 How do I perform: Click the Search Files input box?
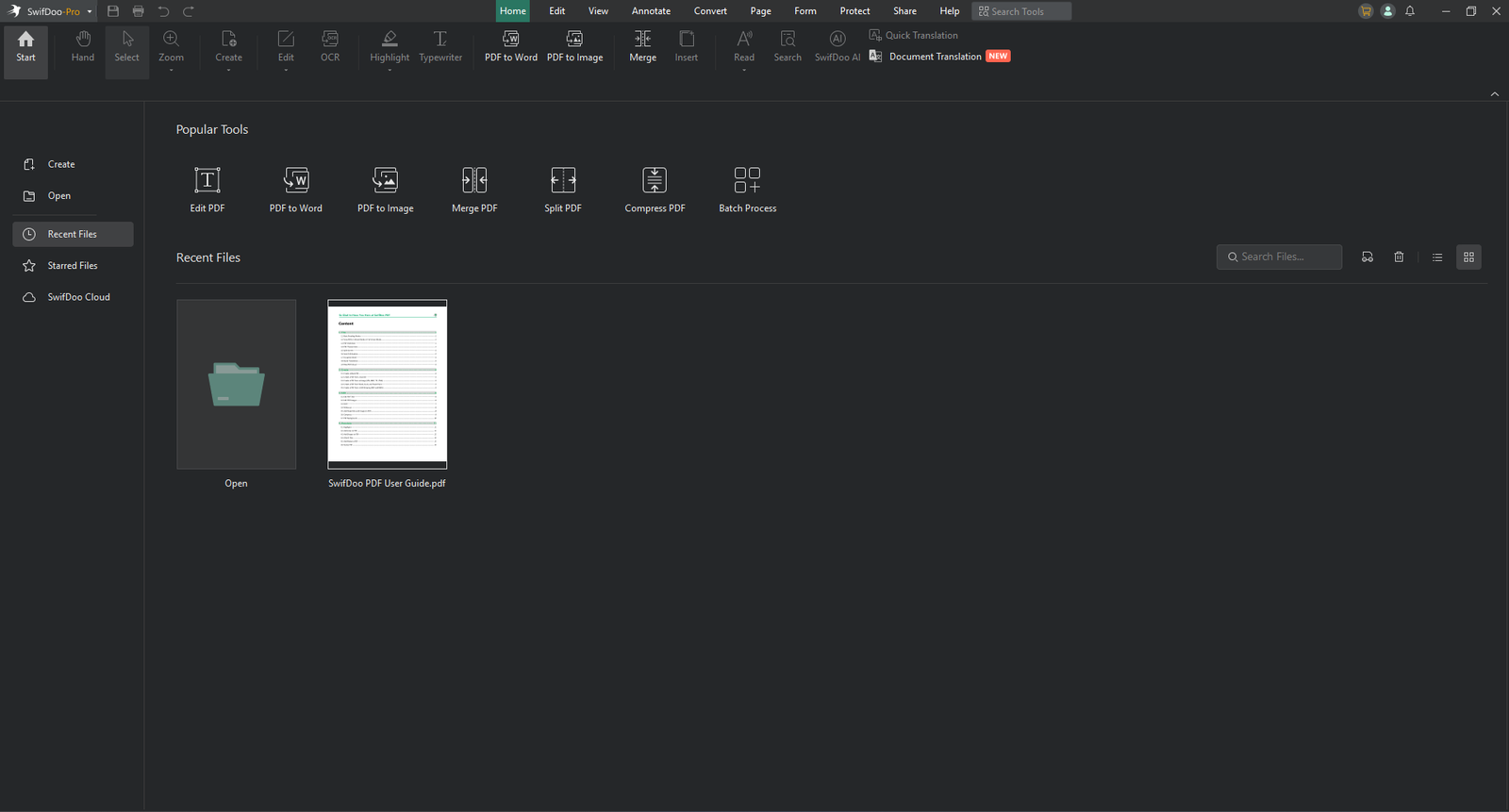[1279, 257]
